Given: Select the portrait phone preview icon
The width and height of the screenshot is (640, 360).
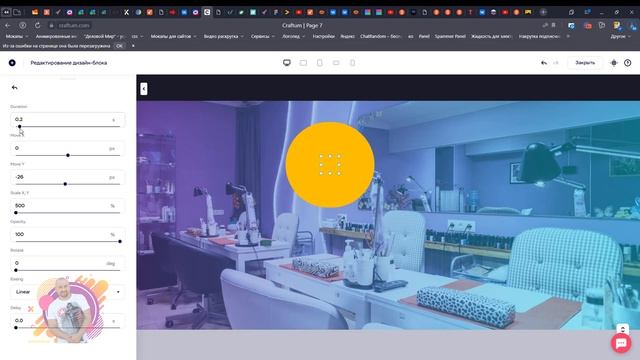Looking at the screenshot, I should click(x=352, y=63).
